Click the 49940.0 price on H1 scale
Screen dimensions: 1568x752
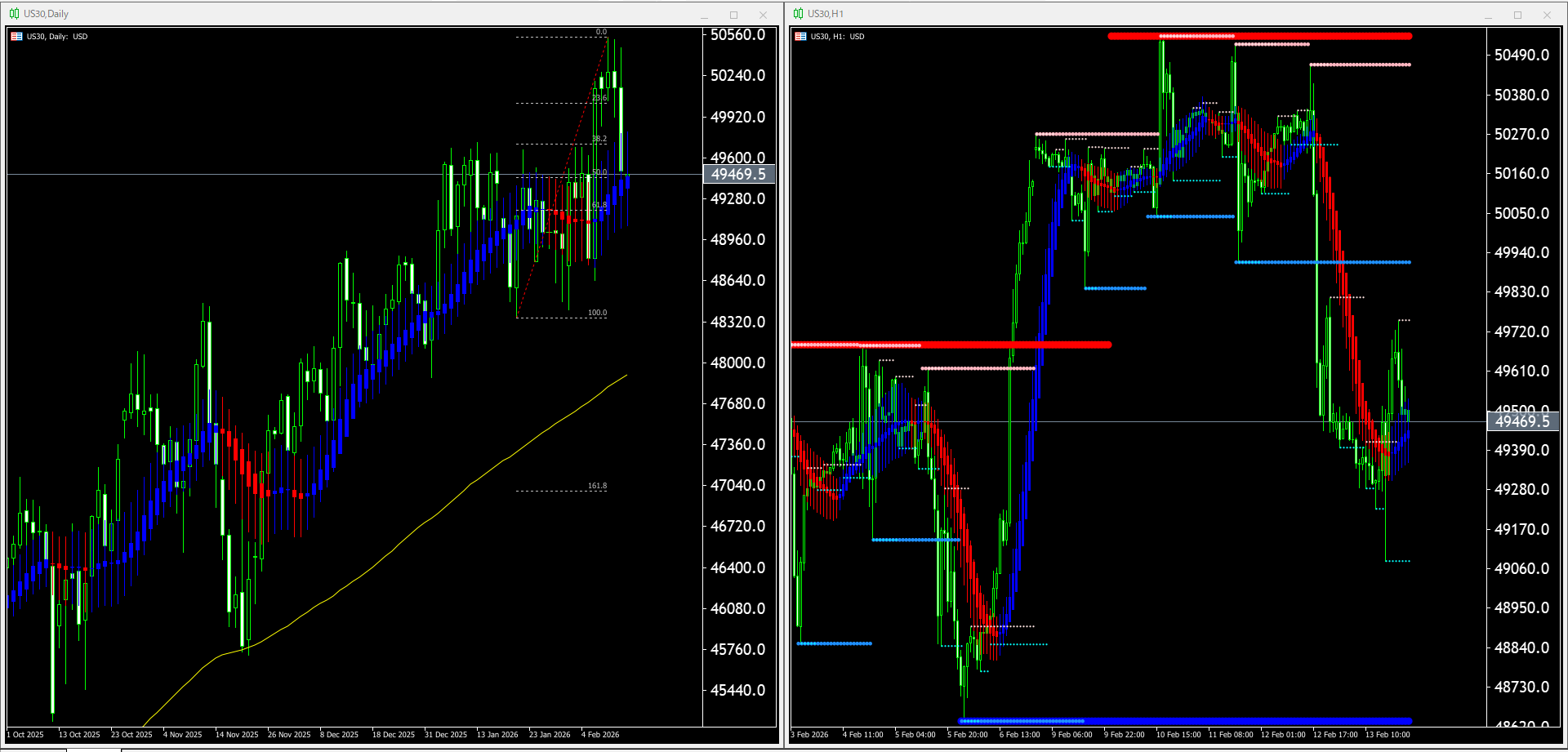click(x=1522, y=252)
